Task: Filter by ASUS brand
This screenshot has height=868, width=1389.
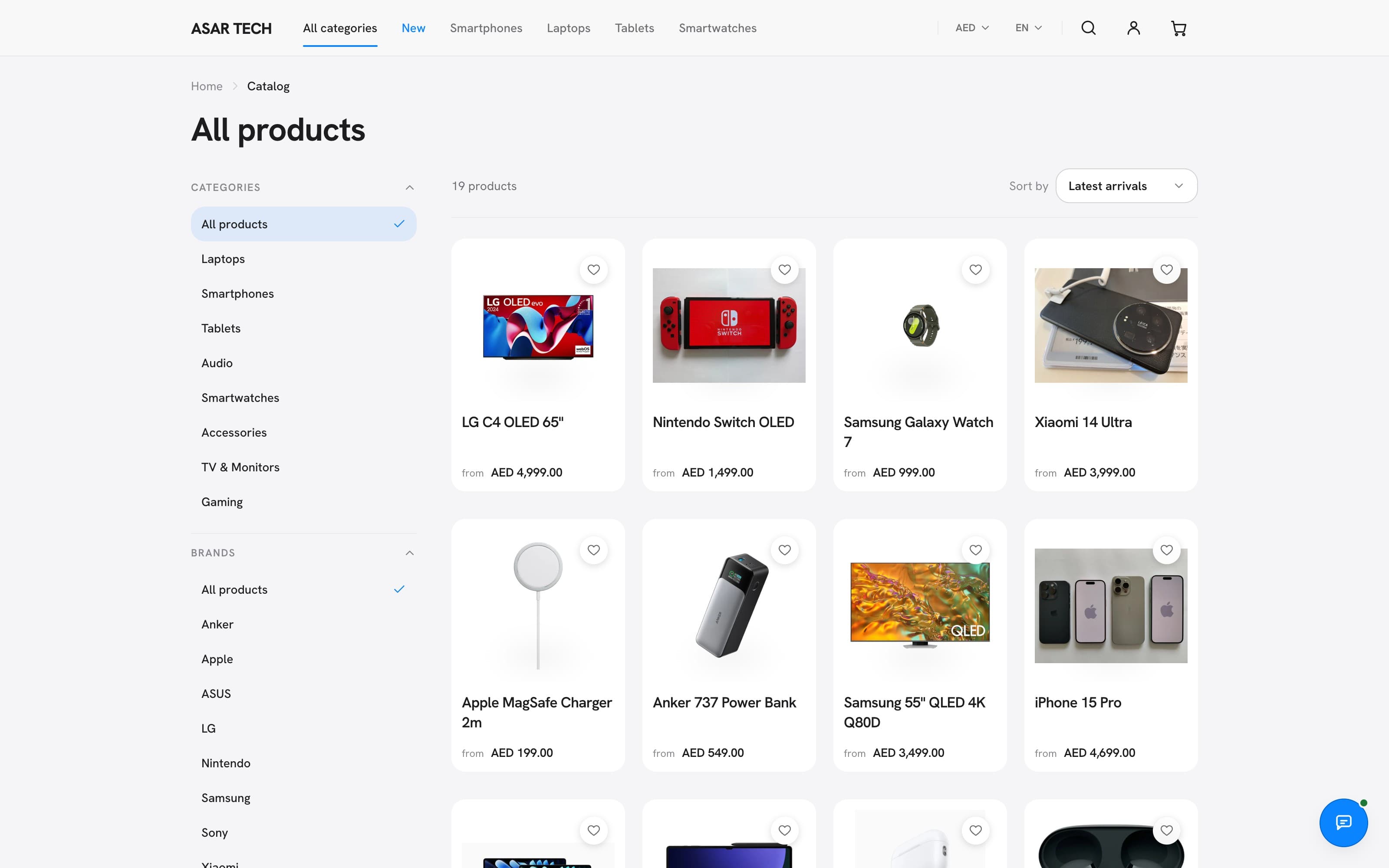Action: coord(304,694)
